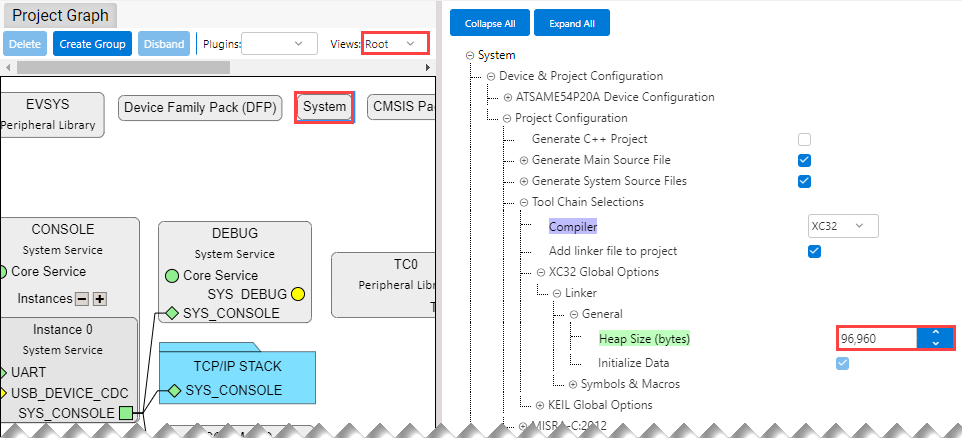Select the Project Graph tab
The width and height of the screenshot is (962, 438).
point(61,16)
